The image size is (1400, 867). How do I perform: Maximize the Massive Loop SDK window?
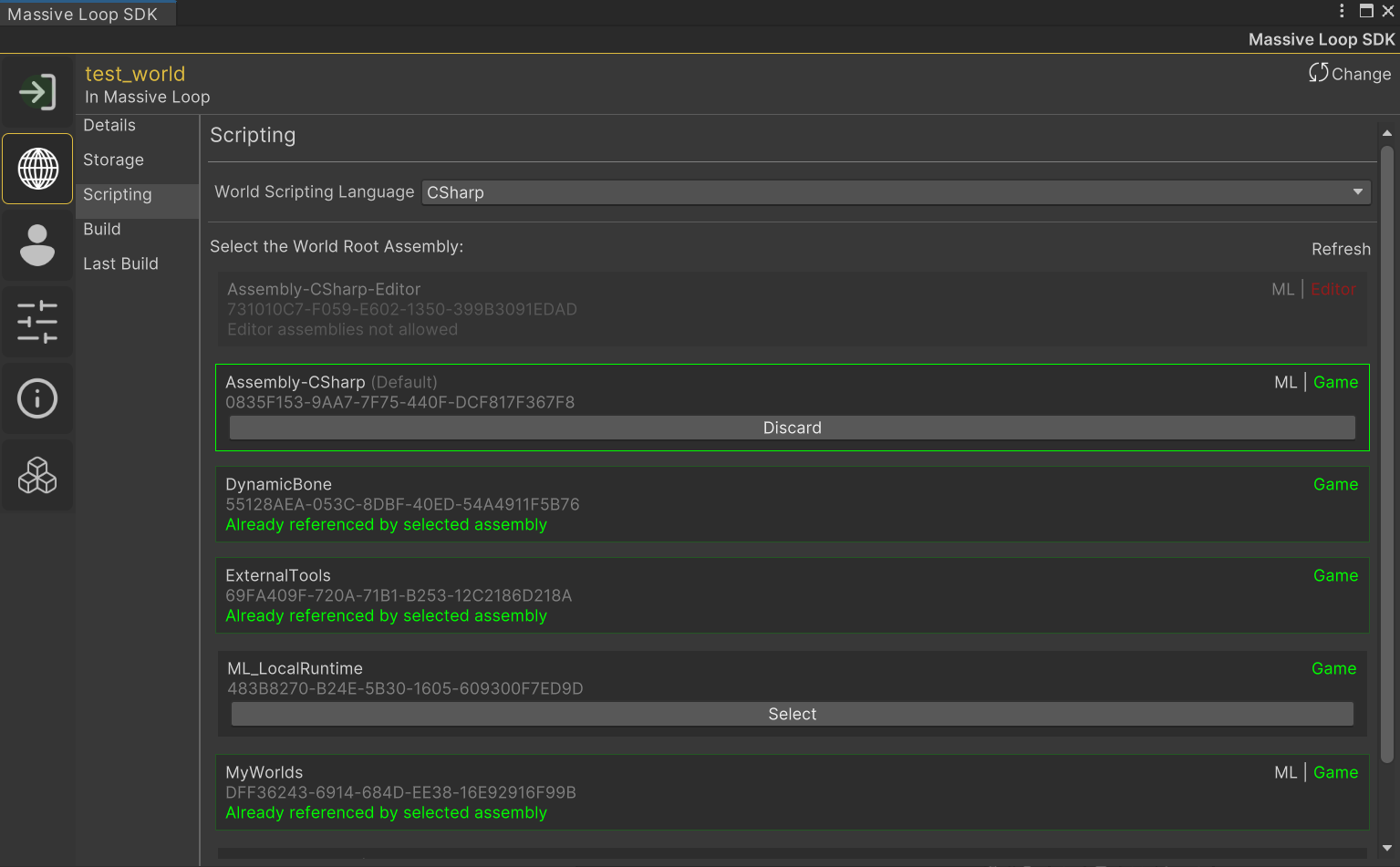1366,11
